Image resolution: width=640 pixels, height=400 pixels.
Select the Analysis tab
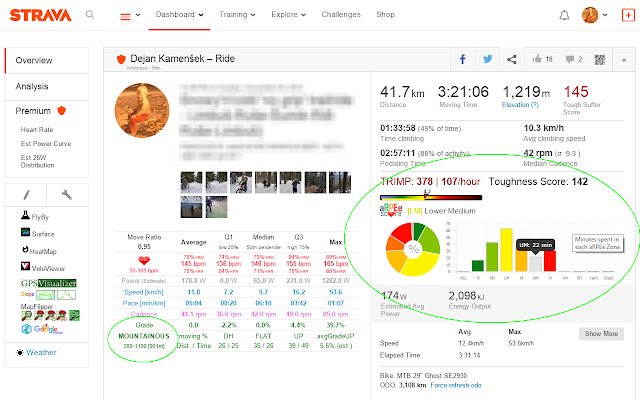pyautogui.click(x=47, y=87)
